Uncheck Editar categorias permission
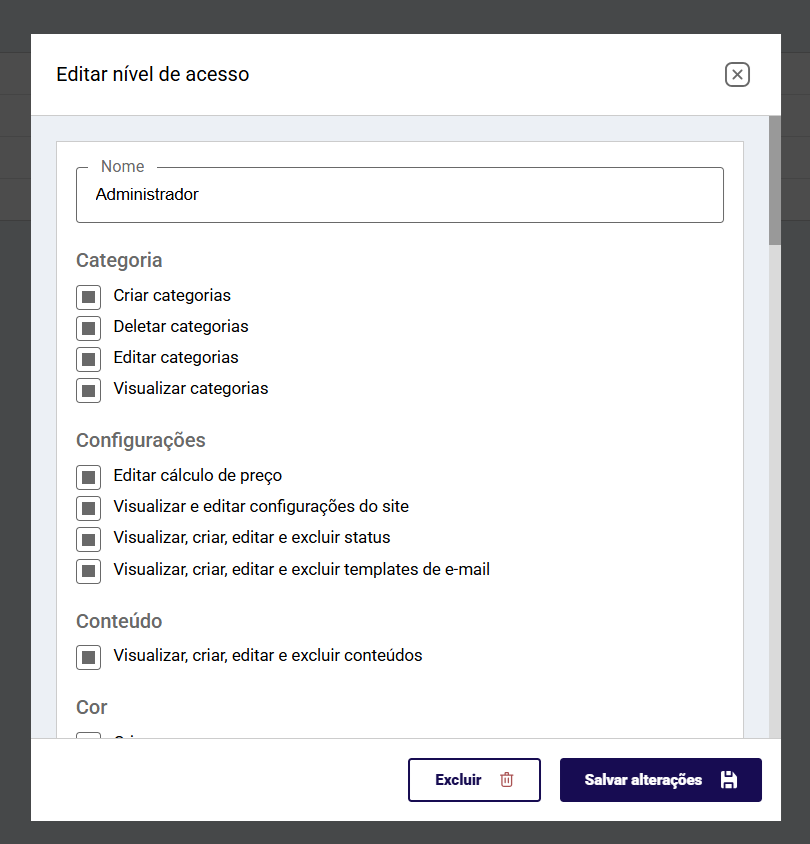Image resolution: width=810 pixels, height=844 pixels. pos(88,359)
